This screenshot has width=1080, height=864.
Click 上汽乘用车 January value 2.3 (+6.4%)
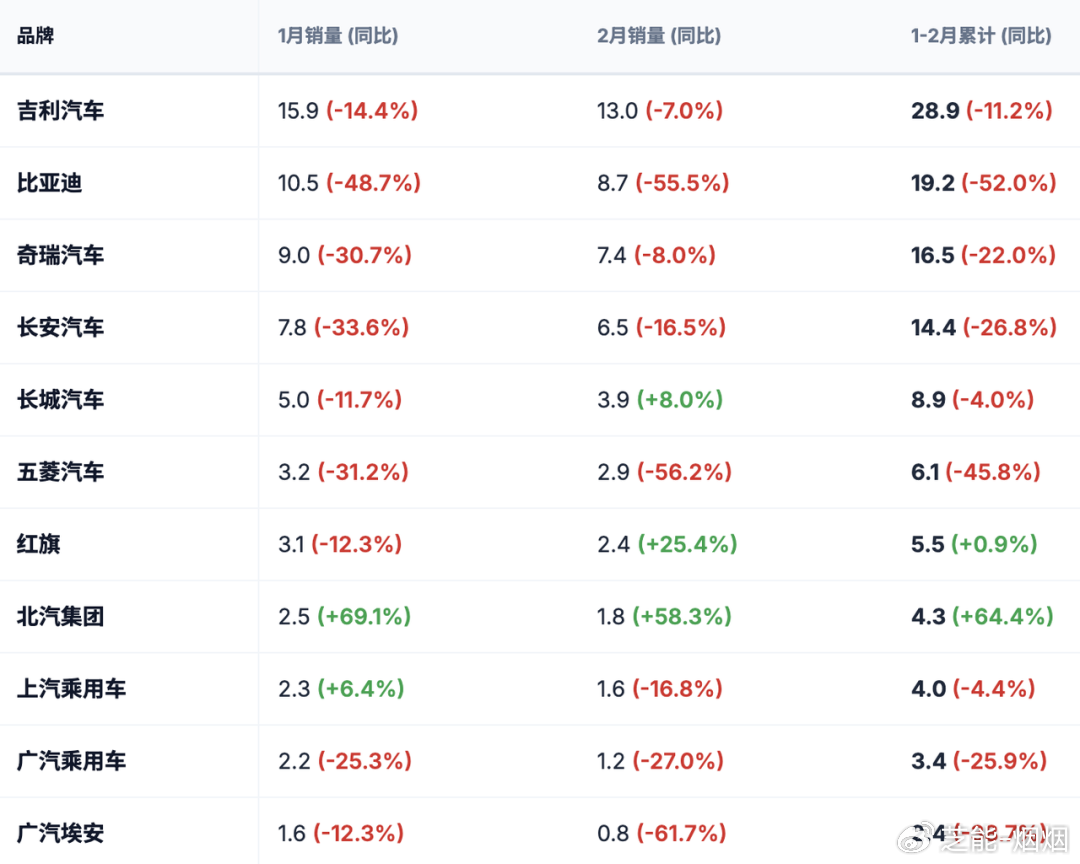coord(341,688)
